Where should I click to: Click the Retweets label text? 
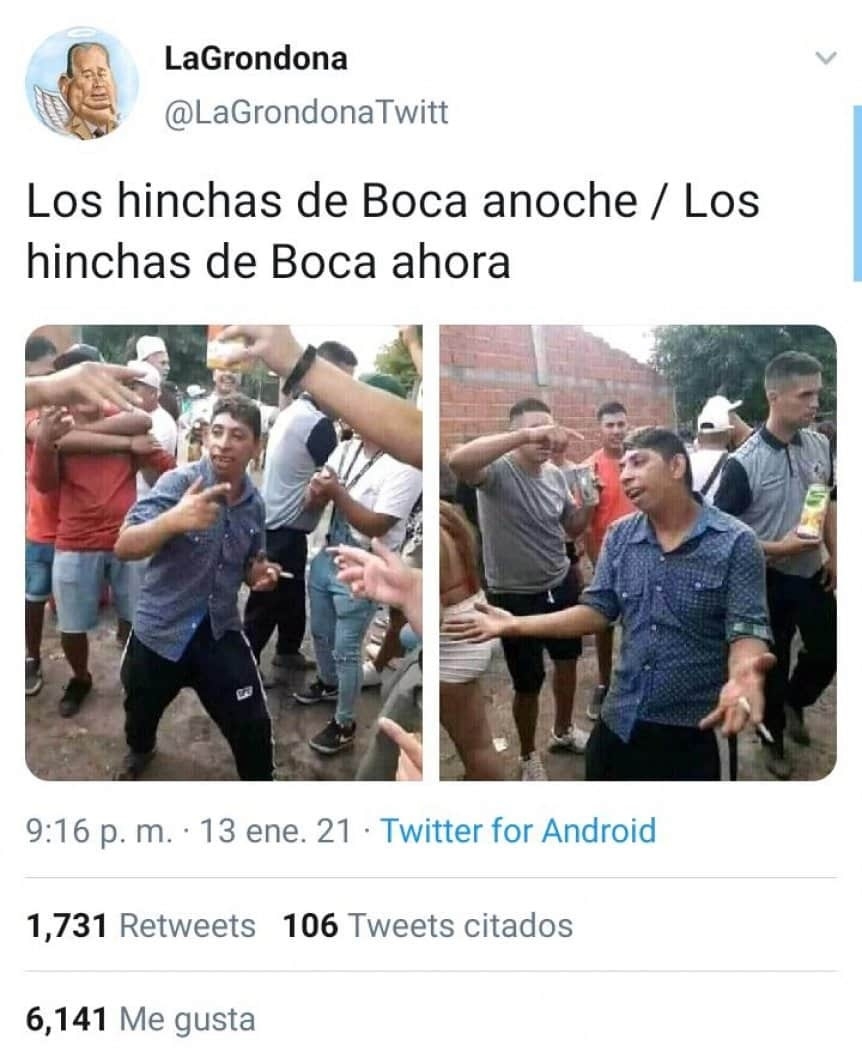click(x=187, y=926)
